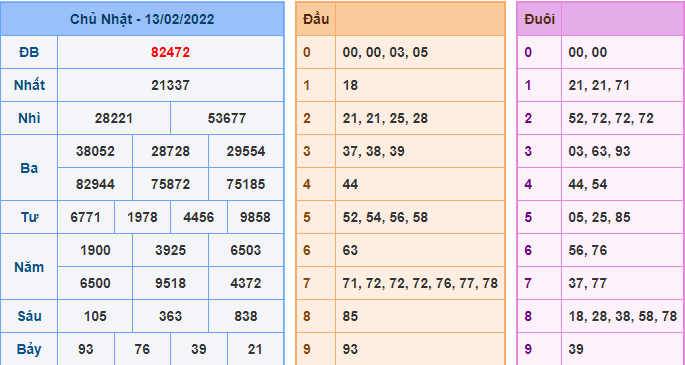Click Đầu row 1 value '18'

tap(350, 85)
